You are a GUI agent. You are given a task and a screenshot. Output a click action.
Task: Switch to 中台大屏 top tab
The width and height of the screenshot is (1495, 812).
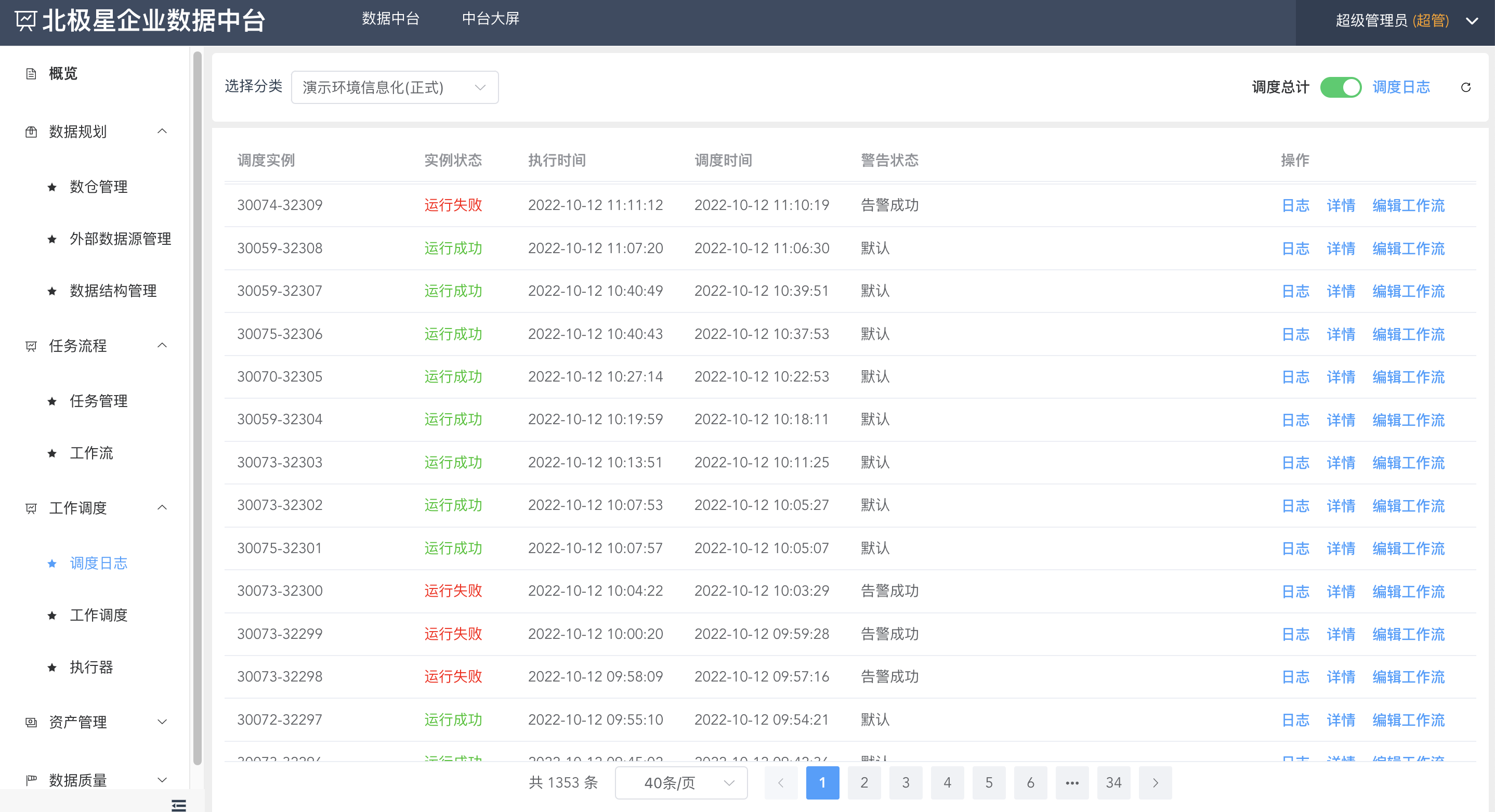[490, 19]
